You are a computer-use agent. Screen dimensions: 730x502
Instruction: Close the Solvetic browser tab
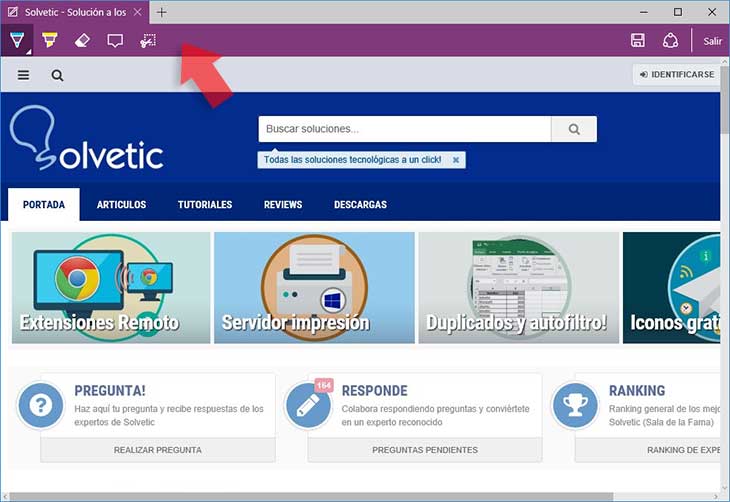pos(138,13)
